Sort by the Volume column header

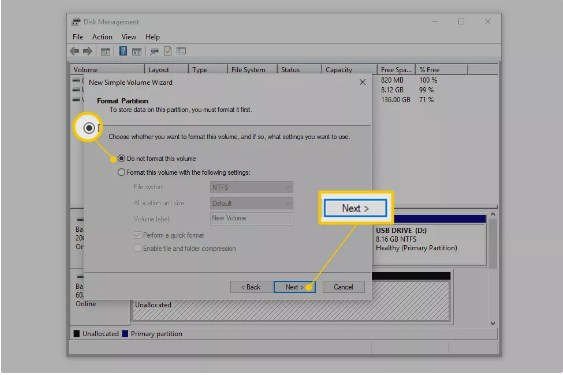pos(107,70)
